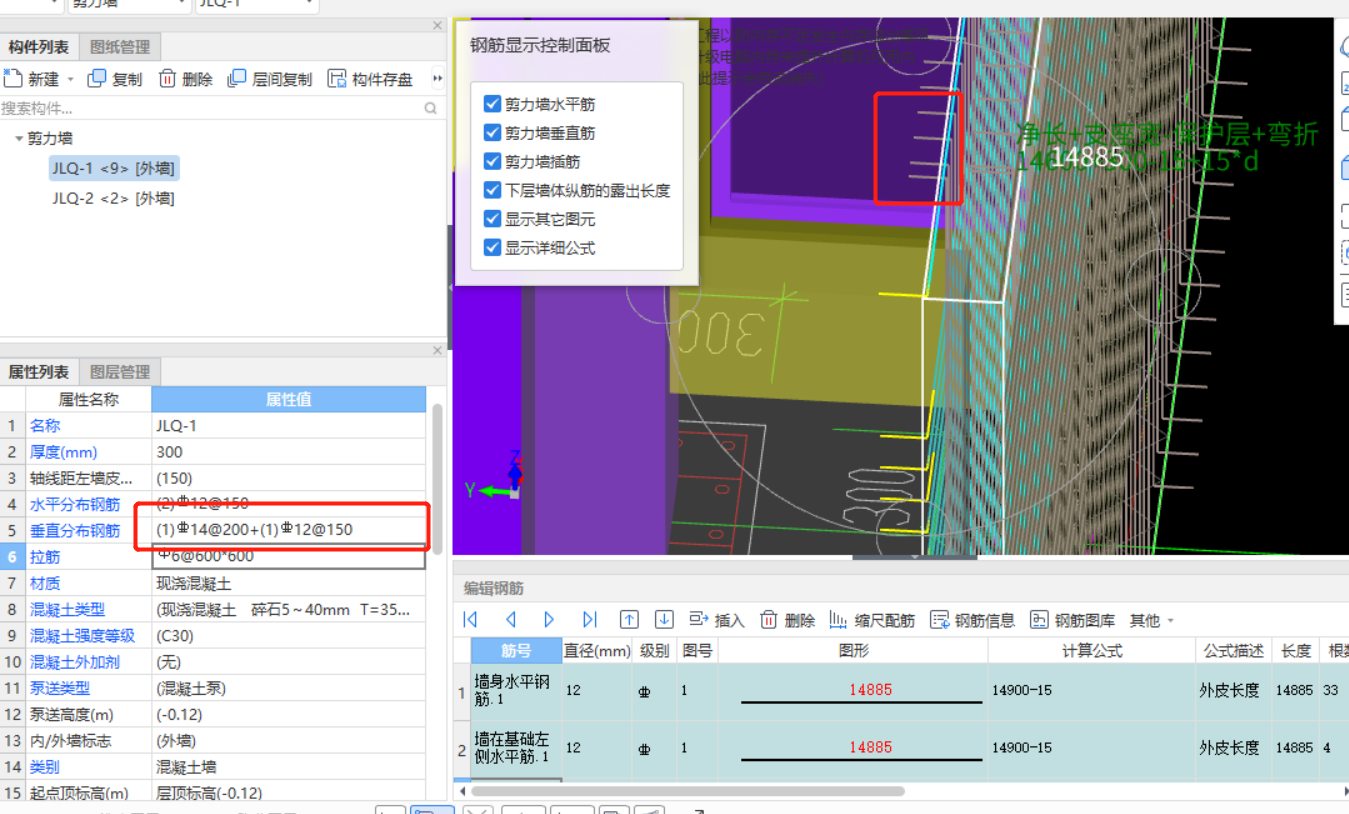The height and width of the screenshot is (814, 1349).
Task: Click the 属性名称 column header
Action: click(88, 399)
